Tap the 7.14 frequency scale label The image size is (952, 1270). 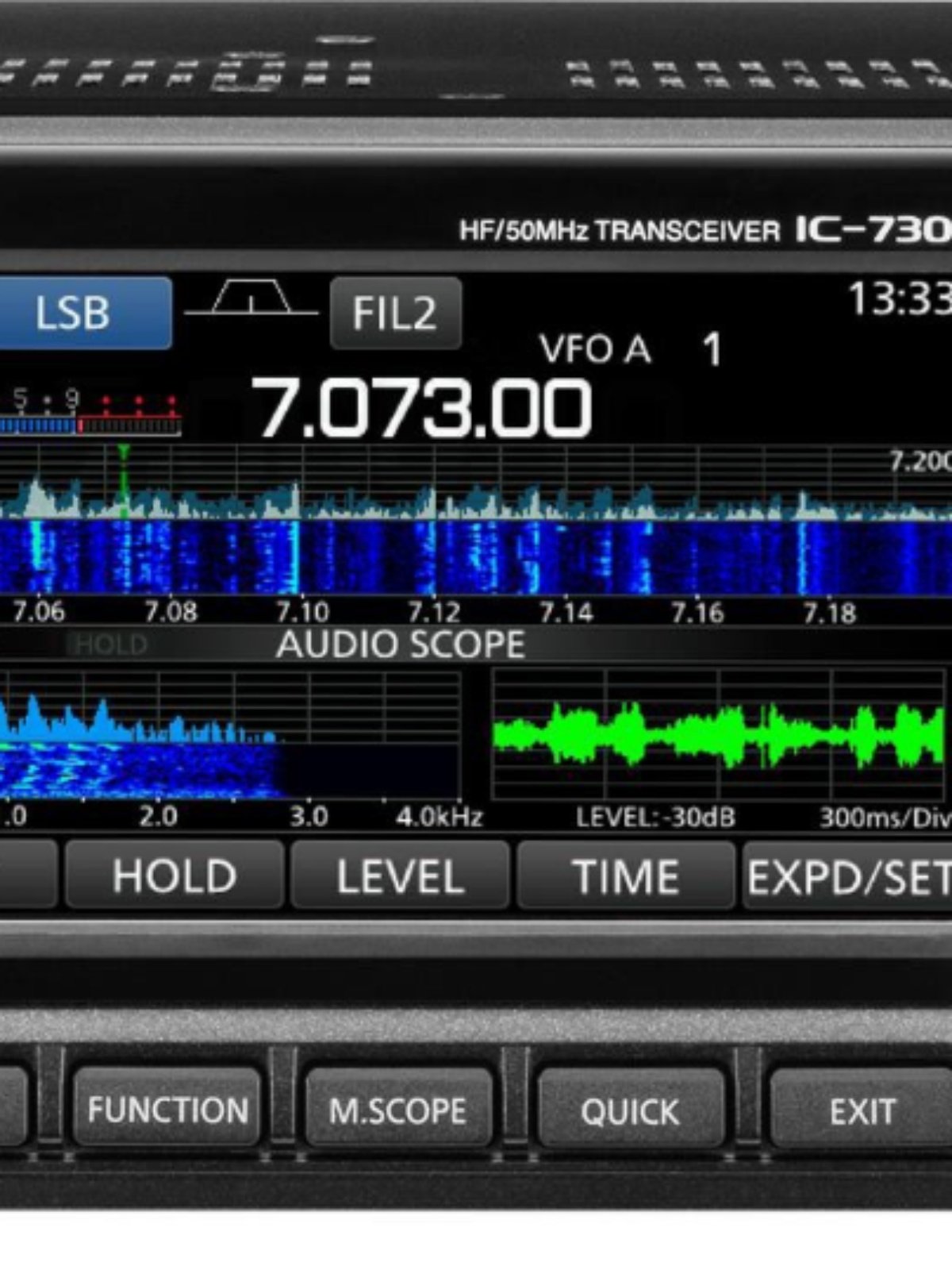566,612
